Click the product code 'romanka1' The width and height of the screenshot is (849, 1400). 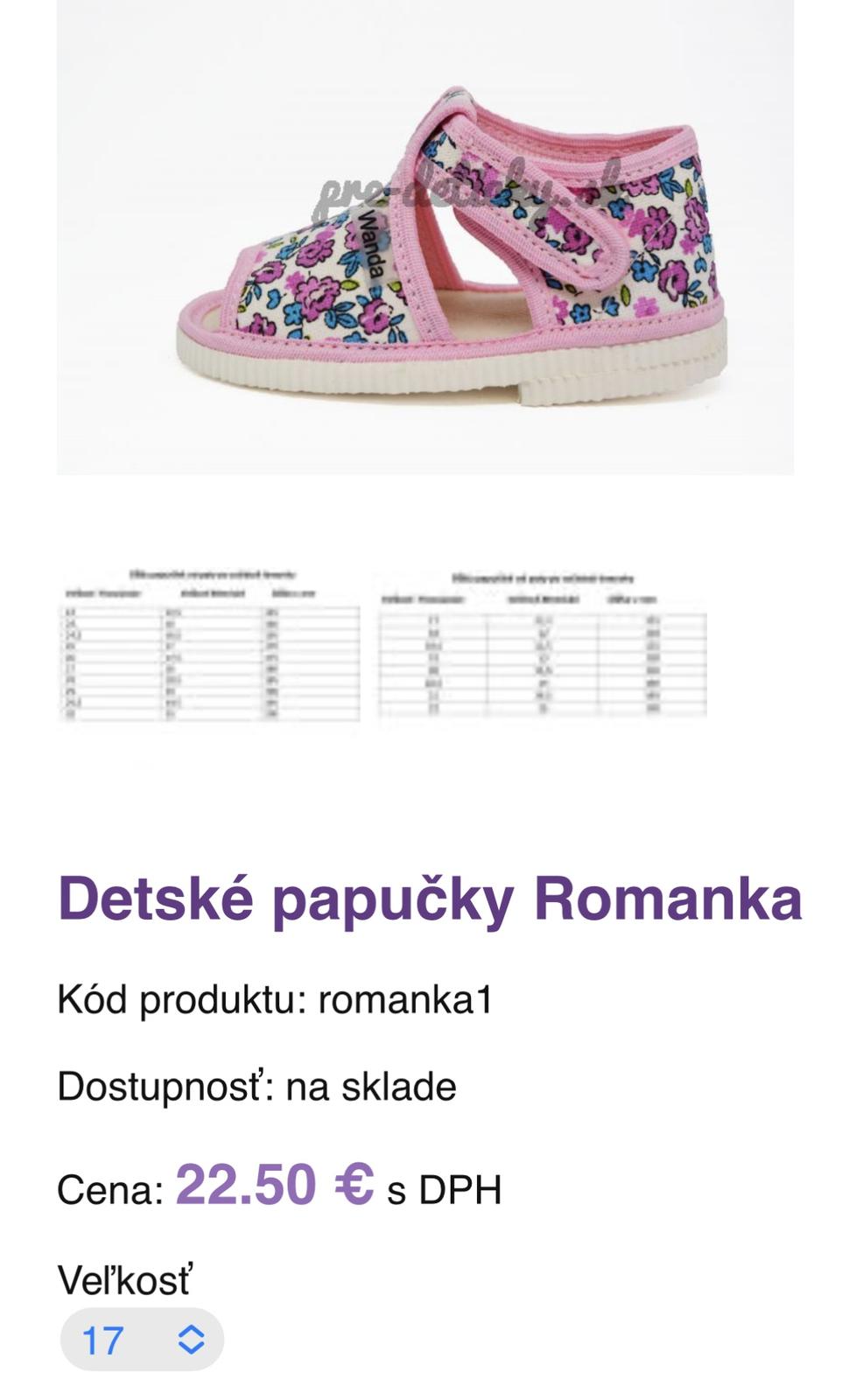point(405,999)
